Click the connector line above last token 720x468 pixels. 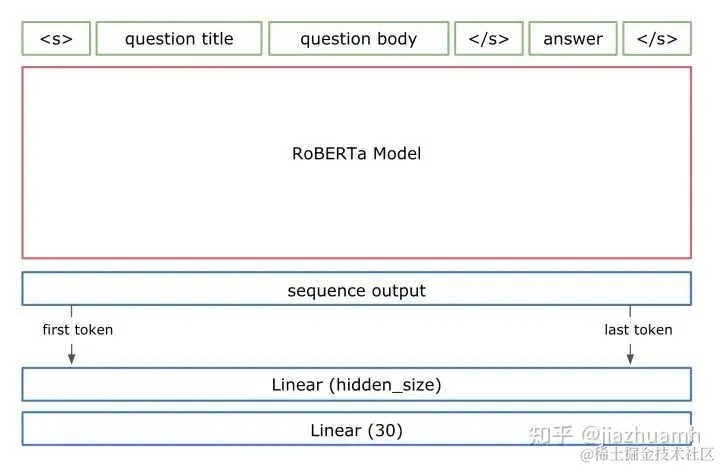pyautogui.click(x=631, y=312)
